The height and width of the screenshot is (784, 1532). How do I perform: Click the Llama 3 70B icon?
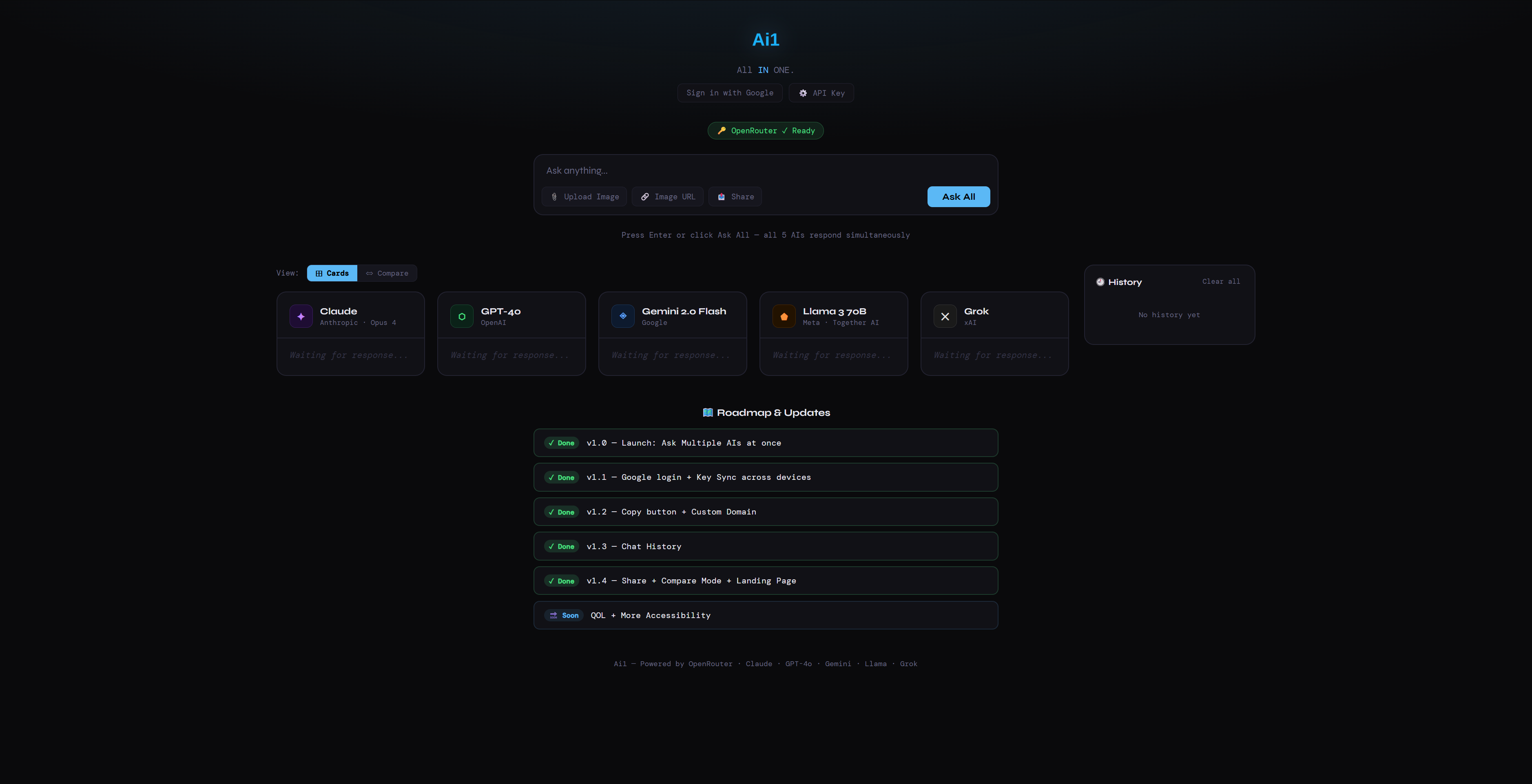tap(784, 316)
